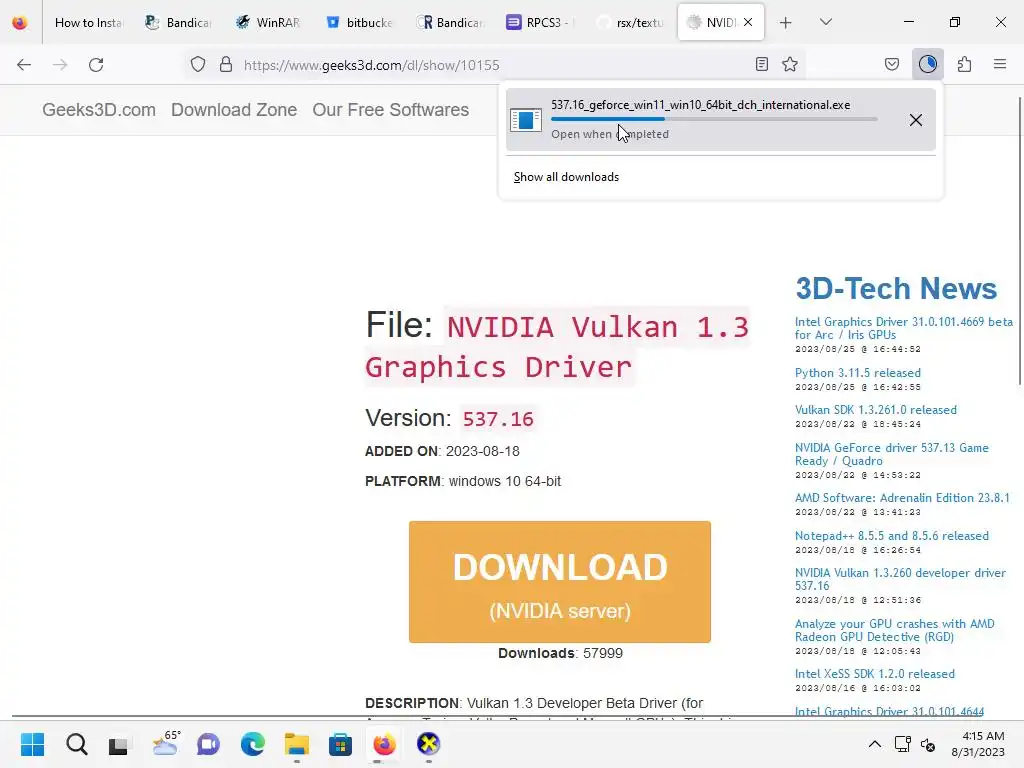Viewport: 1024px width, 768px height.
Task: Open NVIDIA Vulkan 1.3.260 developer driver link
Action: [x=900, y=579]
